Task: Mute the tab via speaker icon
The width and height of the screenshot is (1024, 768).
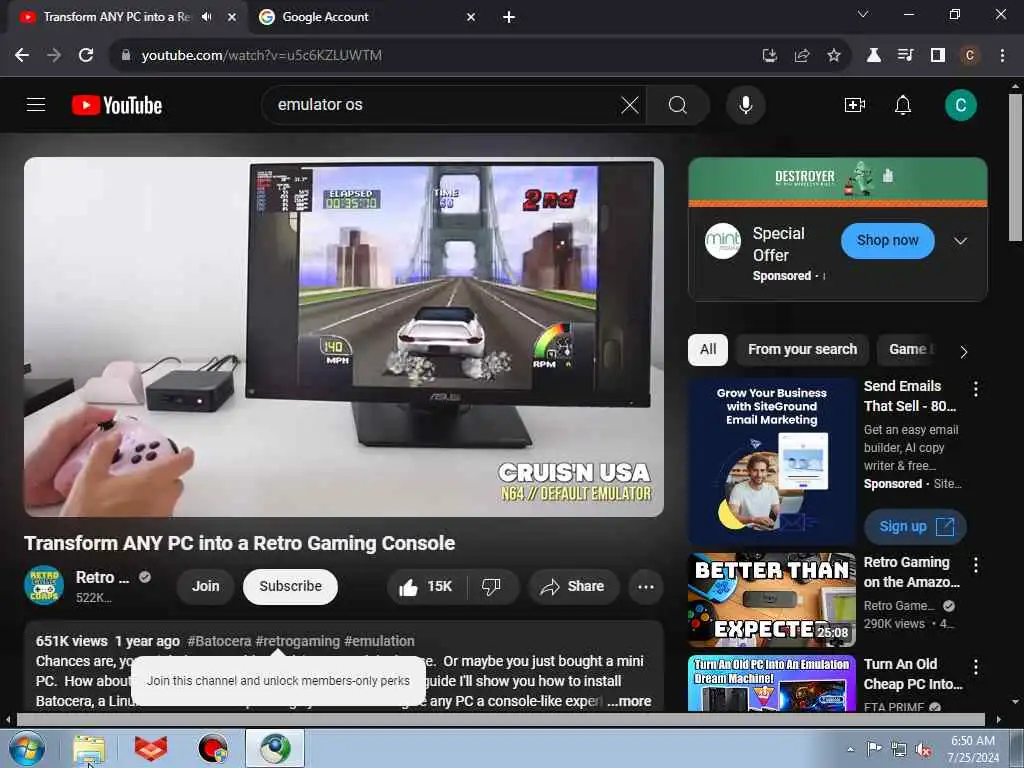Action: pos(207,17)
